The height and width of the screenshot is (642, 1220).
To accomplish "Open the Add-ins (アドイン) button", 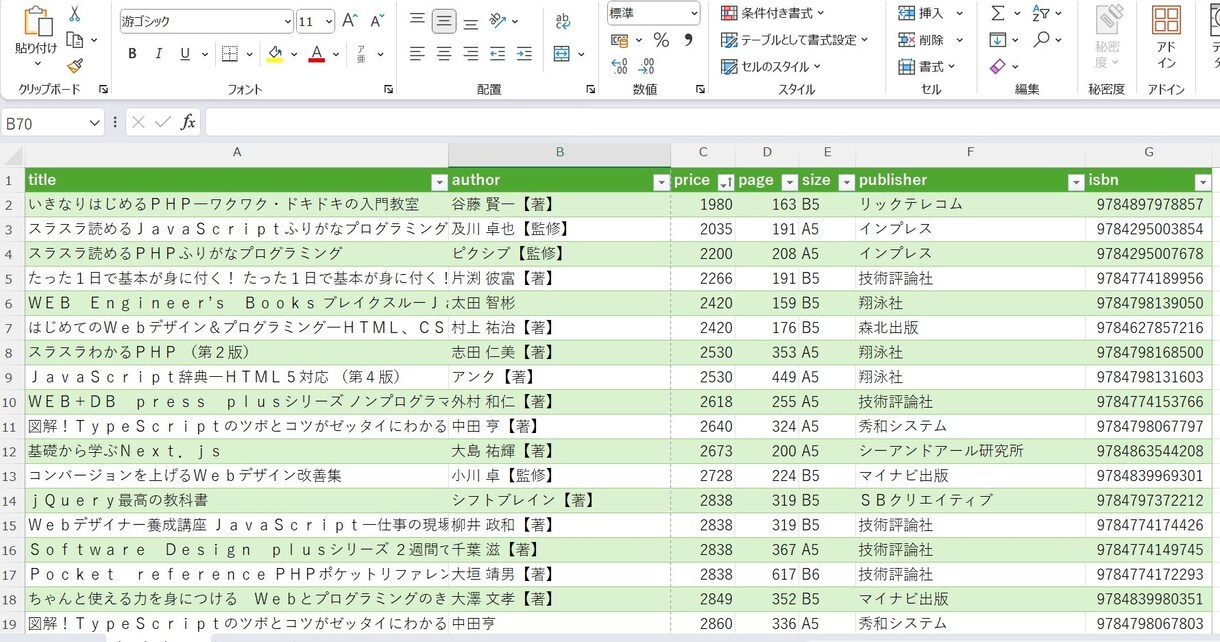I will pos(1166,37).
